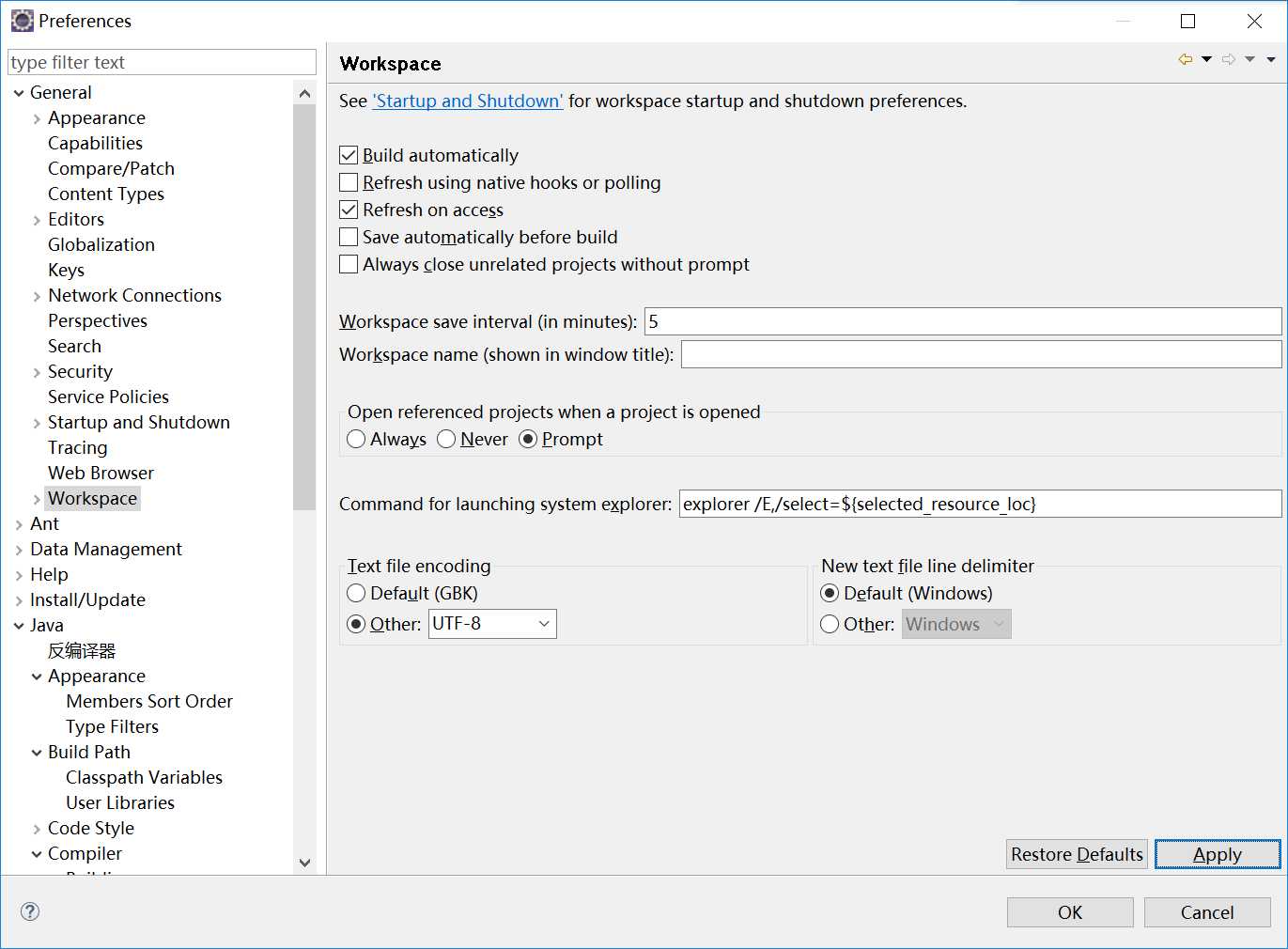
Task: Click the Workspace name input field
Action: pos(980,354)
